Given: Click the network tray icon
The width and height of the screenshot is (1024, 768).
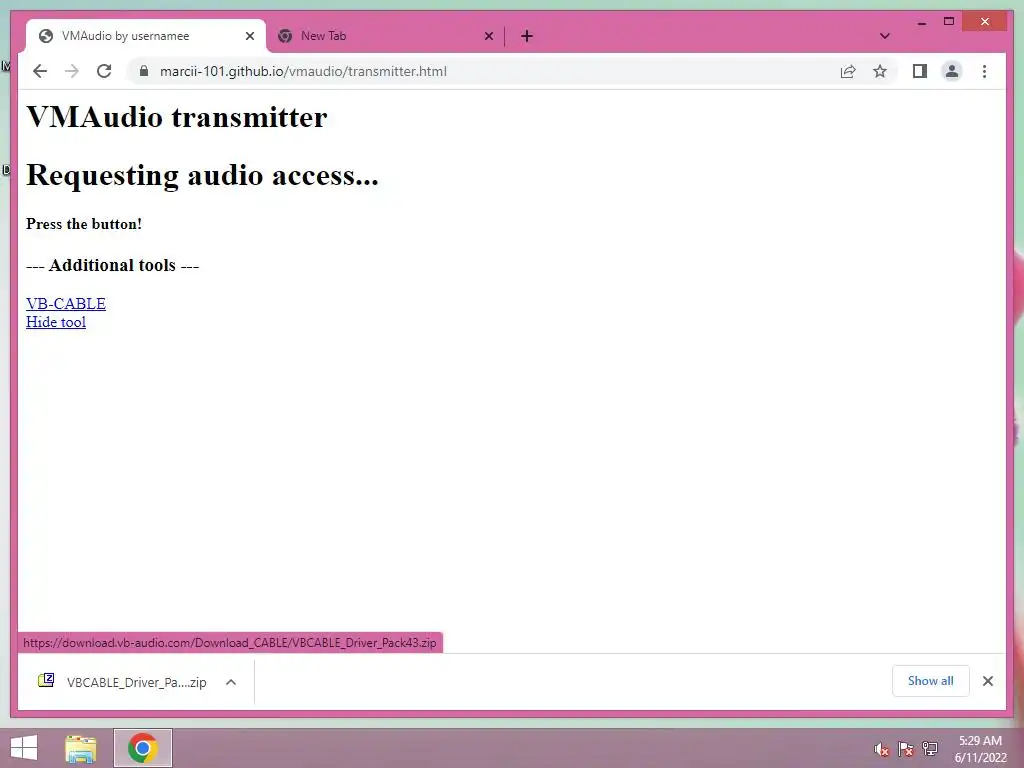Looking at the screenshot, I should (x=929, y=749).
